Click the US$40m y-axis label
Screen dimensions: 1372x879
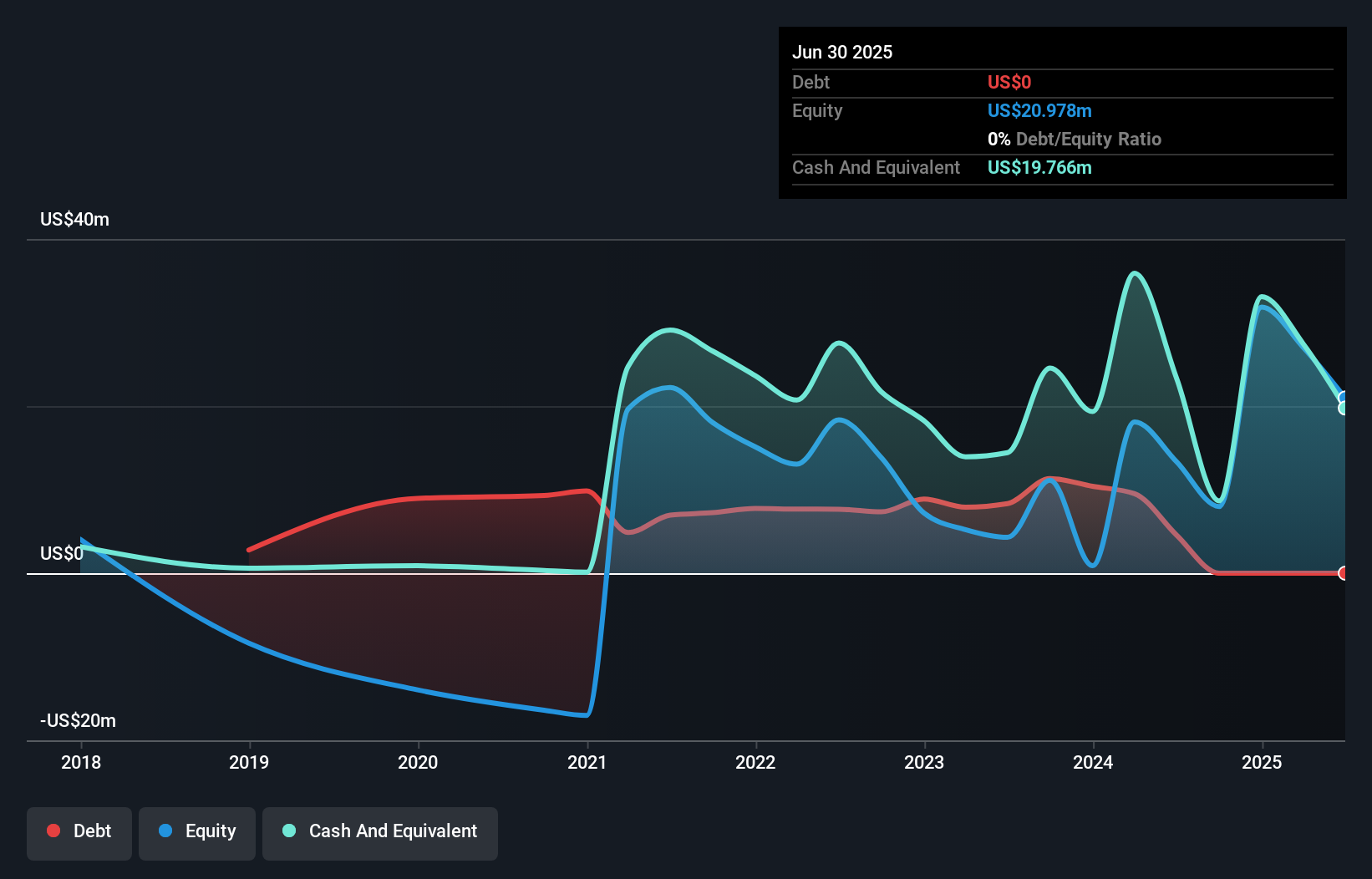[x=74, y=219]
